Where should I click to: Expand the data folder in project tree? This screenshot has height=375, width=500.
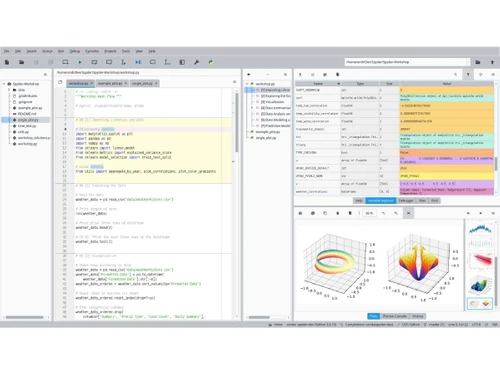pyautogui.click(x=9, y=90)
